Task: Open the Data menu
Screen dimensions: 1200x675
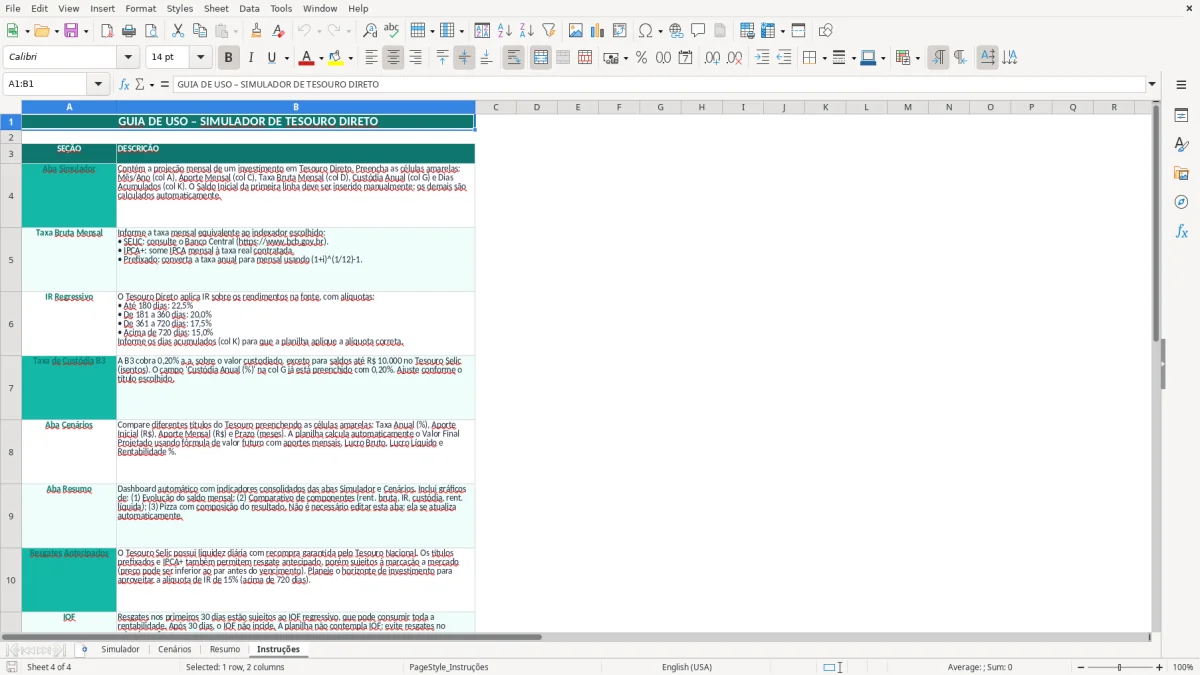Action: tap(249, 8)
